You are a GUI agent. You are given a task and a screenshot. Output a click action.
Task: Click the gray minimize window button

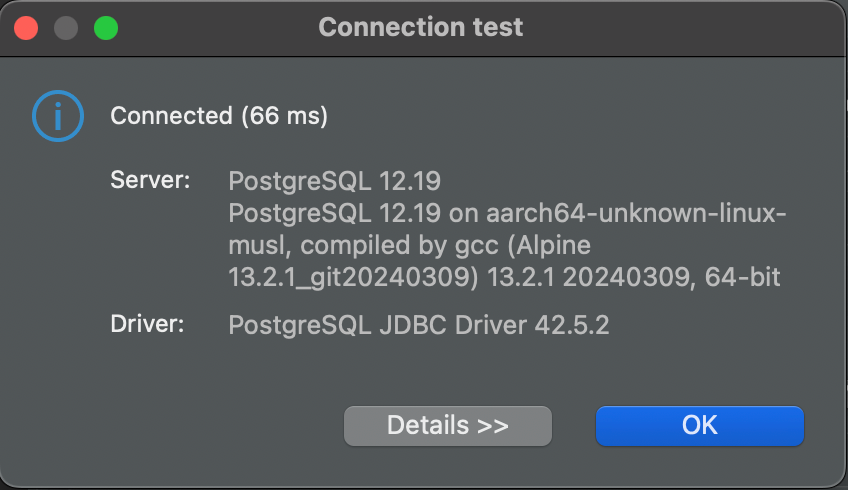(66, 28)
